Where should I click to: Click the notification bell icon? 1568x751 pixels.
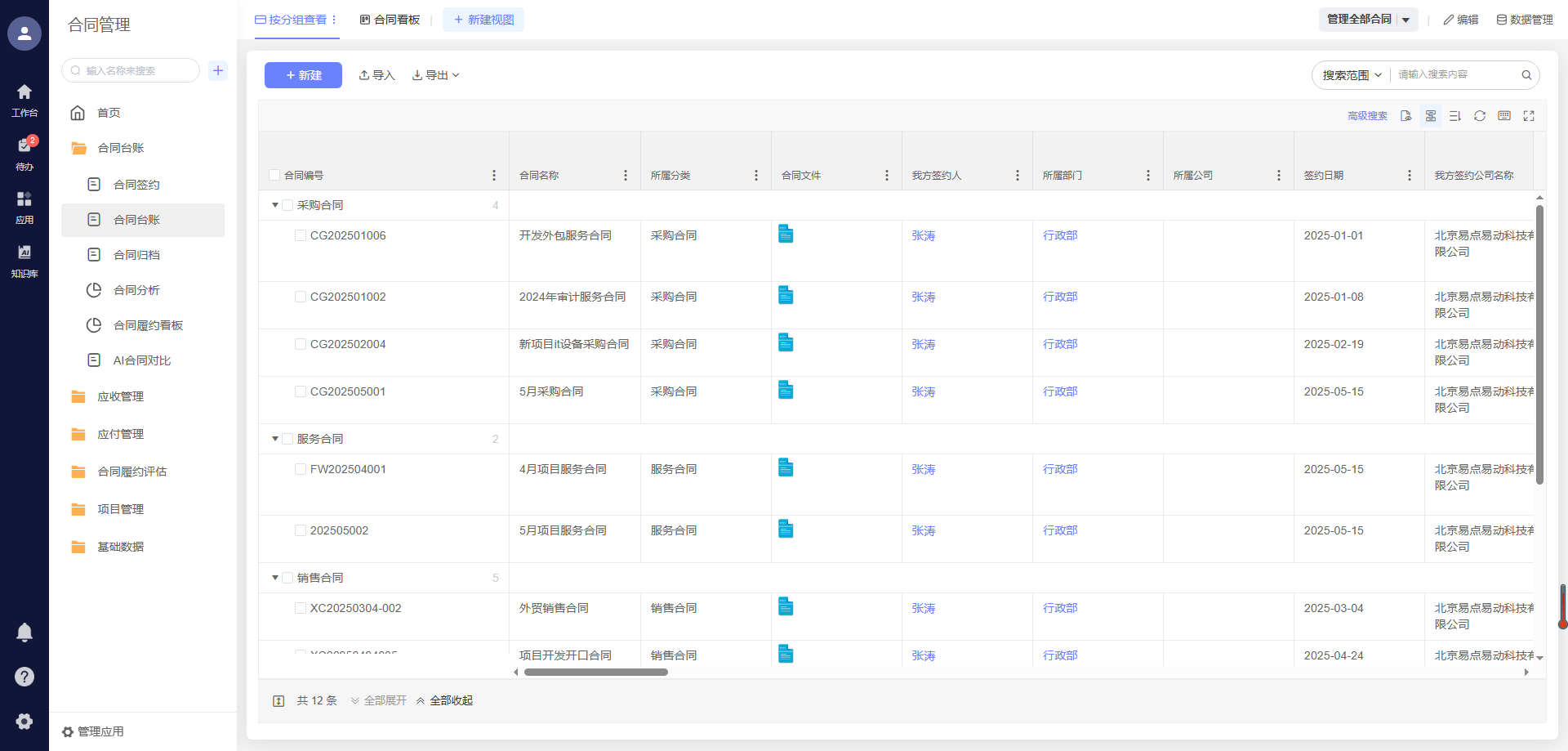coord(24,633)
